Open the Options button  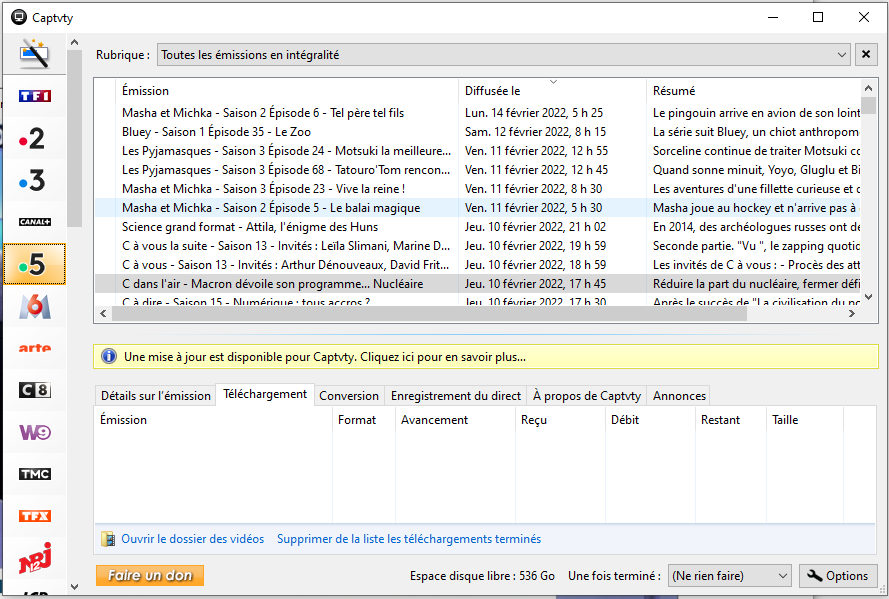[838, 576]
